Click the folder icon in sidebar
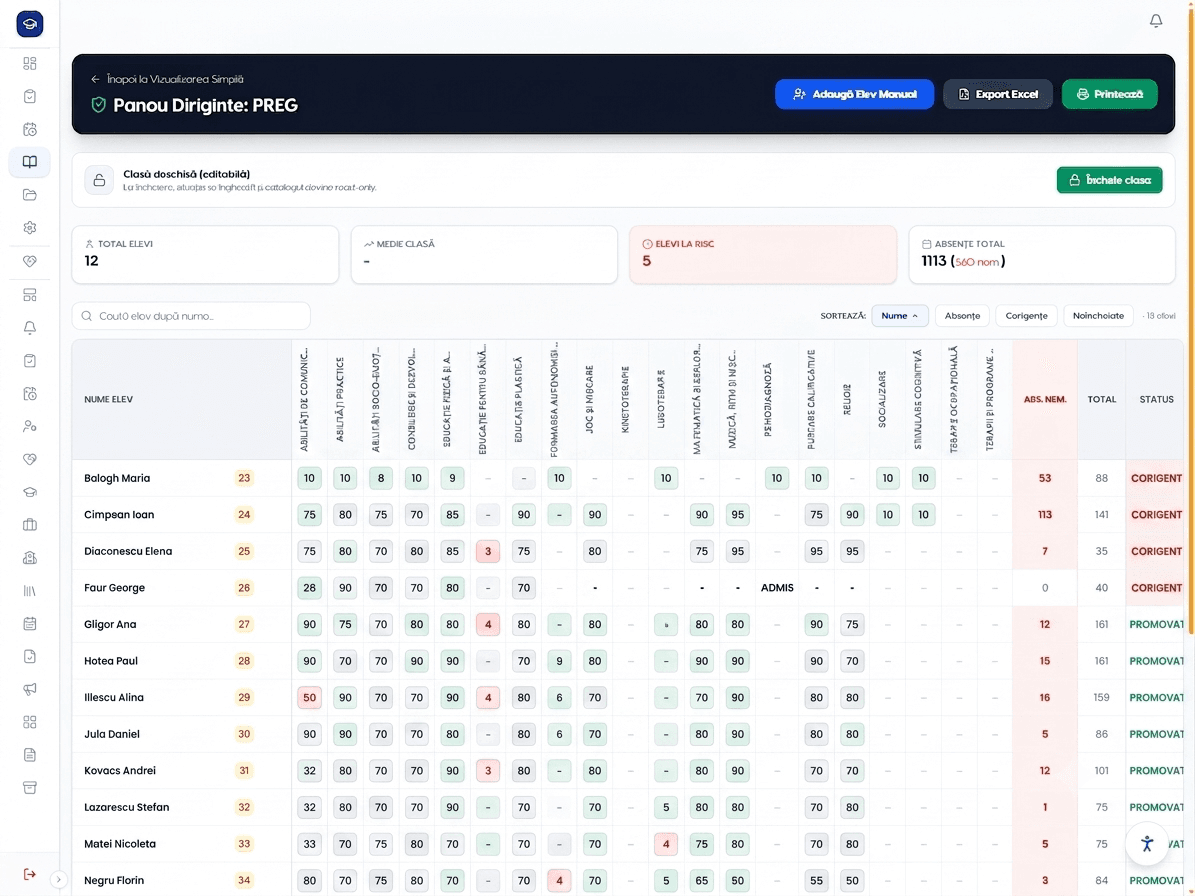 pos(30,195)
